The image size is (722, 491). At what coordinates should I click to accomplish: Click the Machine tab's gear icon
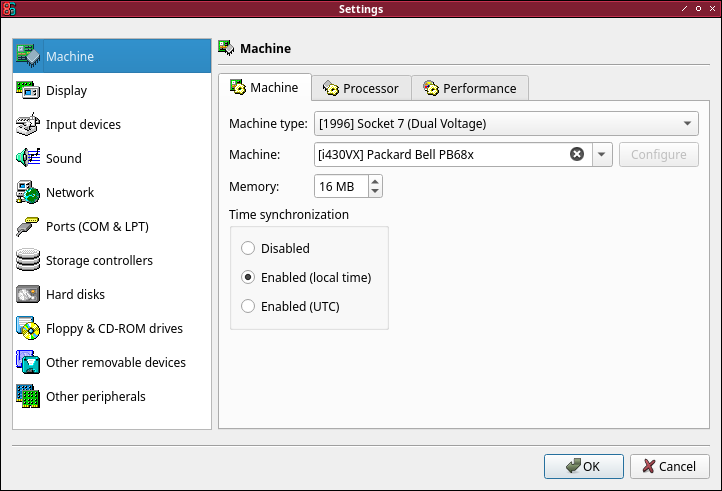pos(238,87)
